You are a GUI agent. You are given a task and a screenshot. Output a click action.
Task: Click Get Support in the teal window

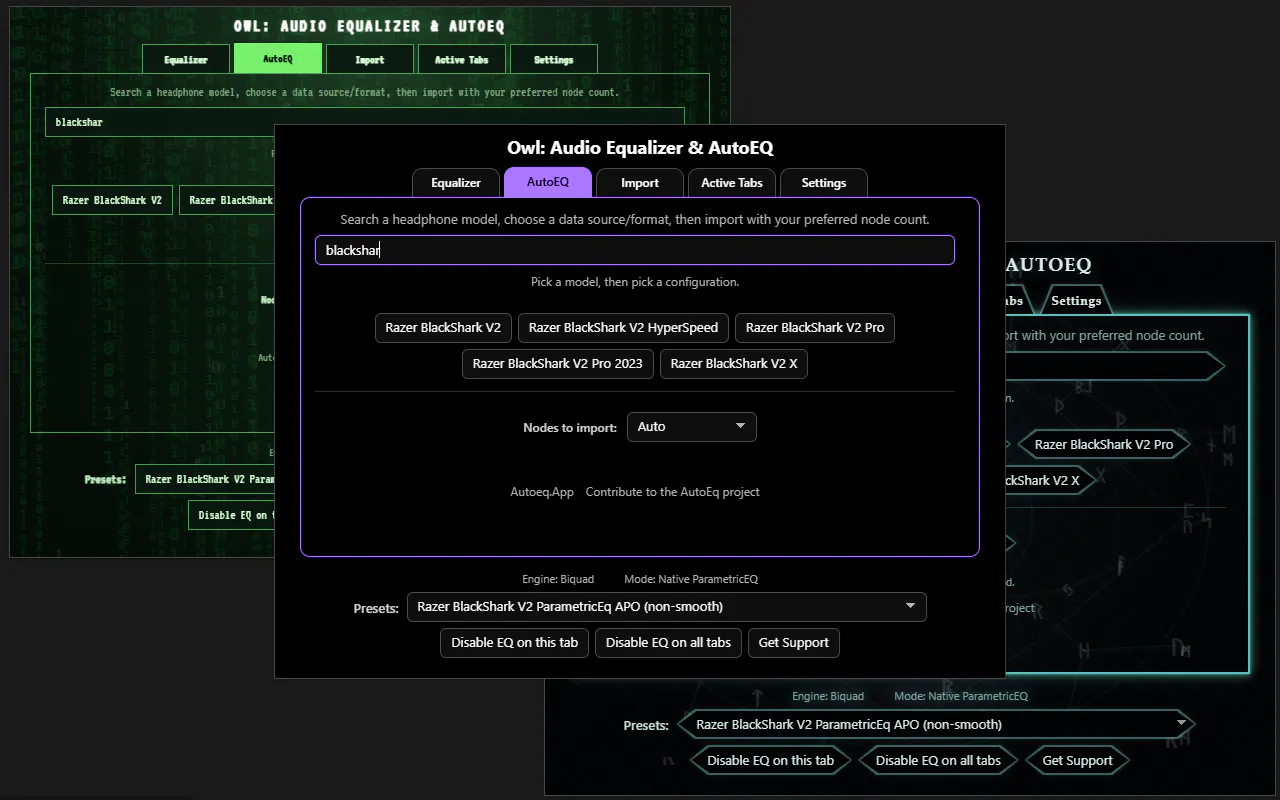point(1077,760)
